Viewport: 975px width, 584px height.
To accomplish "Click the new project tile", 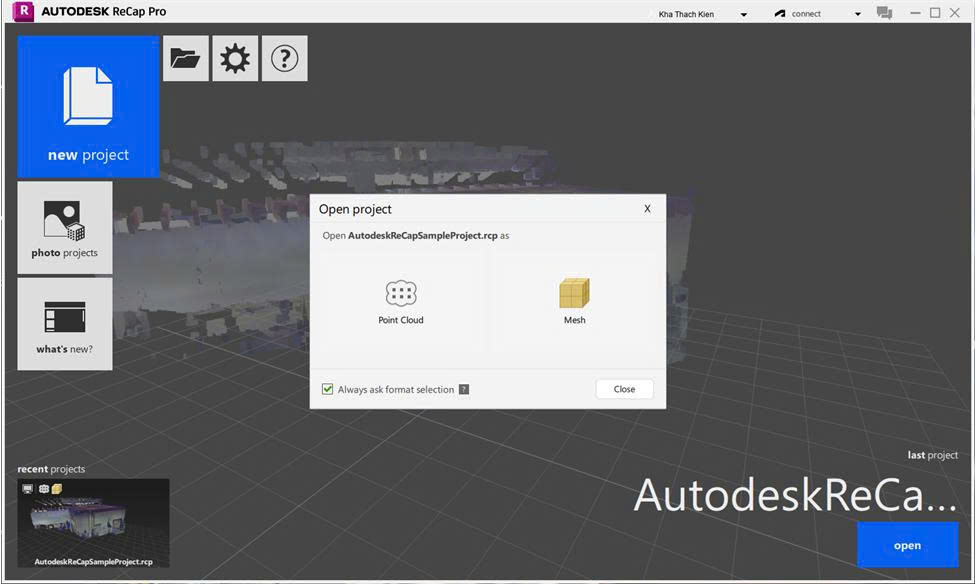I will click(88, 106).
